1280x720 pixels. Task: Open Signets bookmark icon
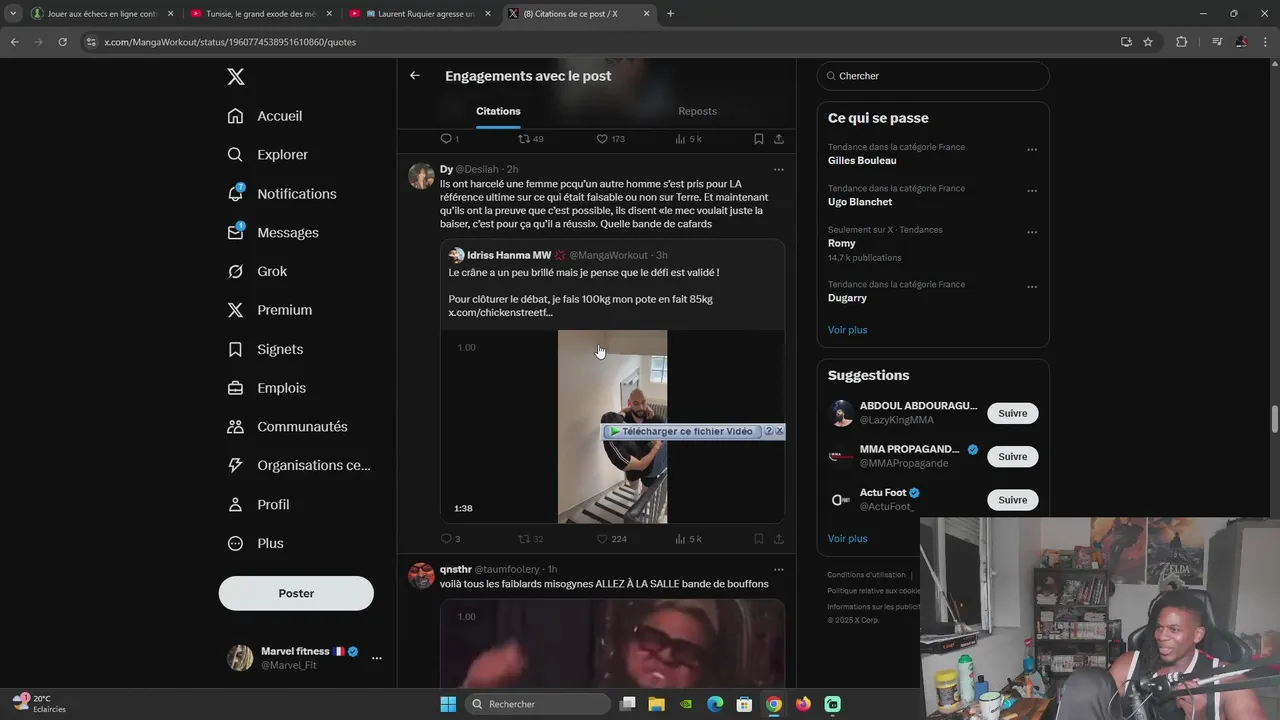pyautogui.click(x=235, y=349)
